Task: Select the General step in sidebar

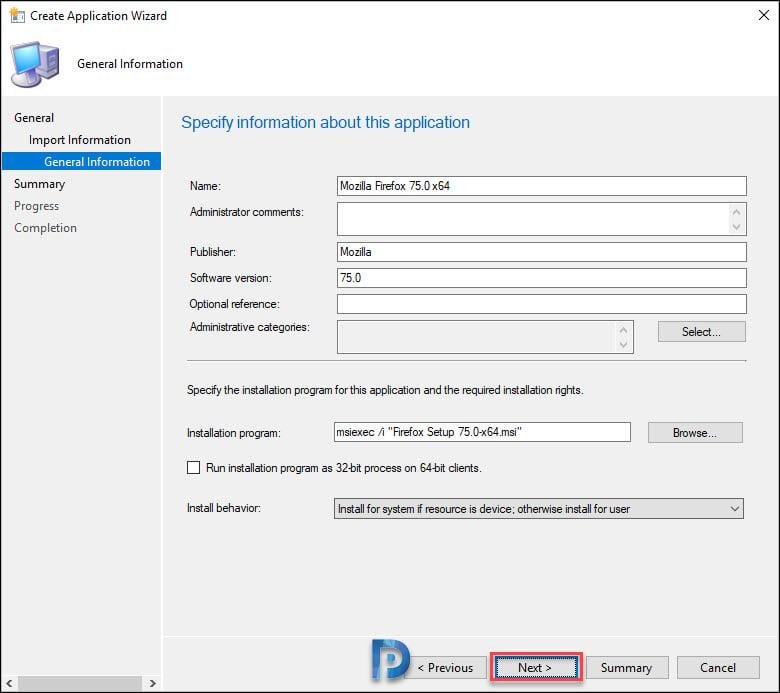Action: (x=34, y=118)
